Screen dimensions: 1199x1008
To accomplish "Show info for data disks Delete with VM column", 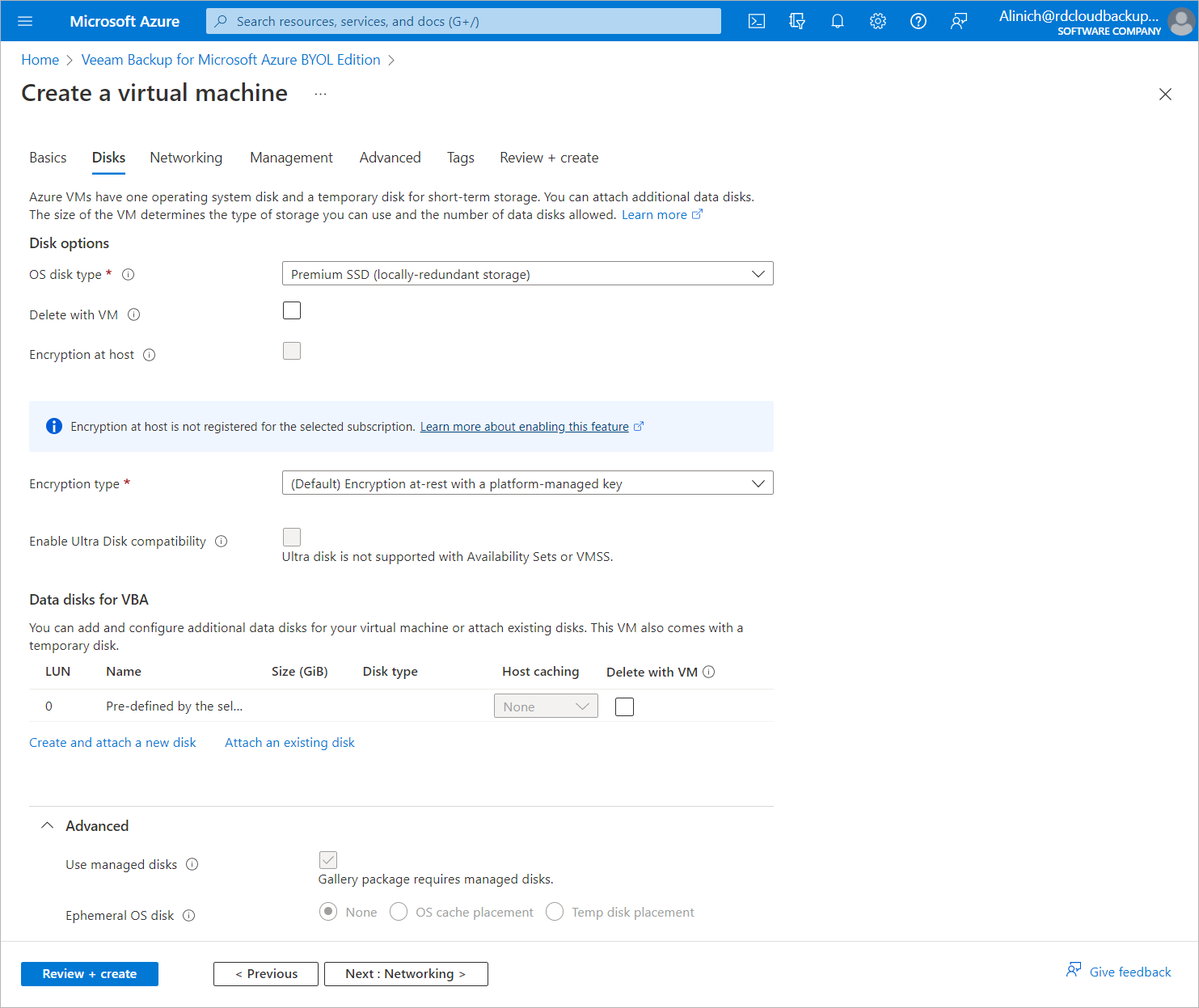I will [709, 672].
